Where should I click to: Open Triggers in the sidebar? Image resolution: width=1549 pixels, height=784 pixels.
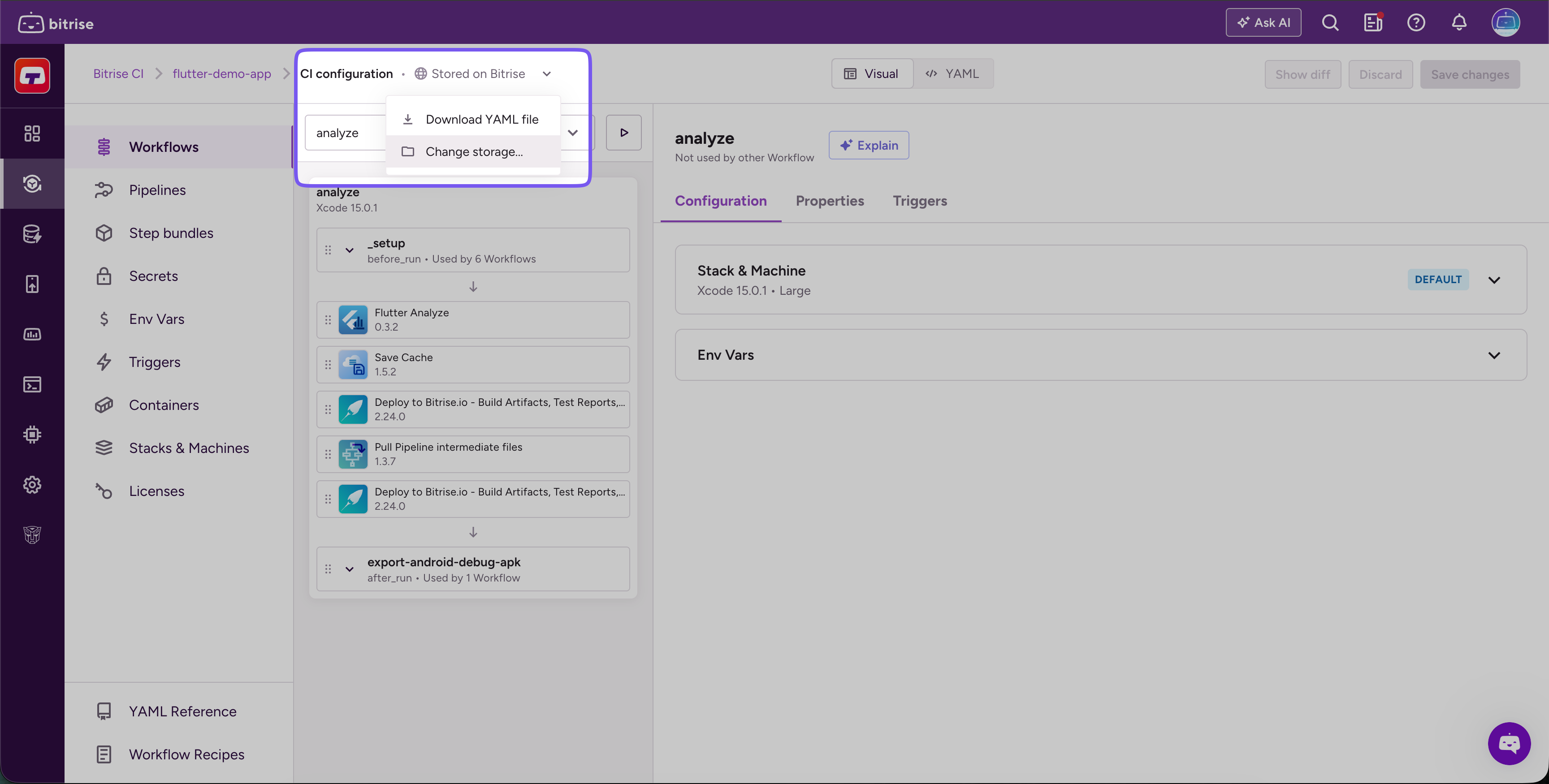click(x=178, y=362)
